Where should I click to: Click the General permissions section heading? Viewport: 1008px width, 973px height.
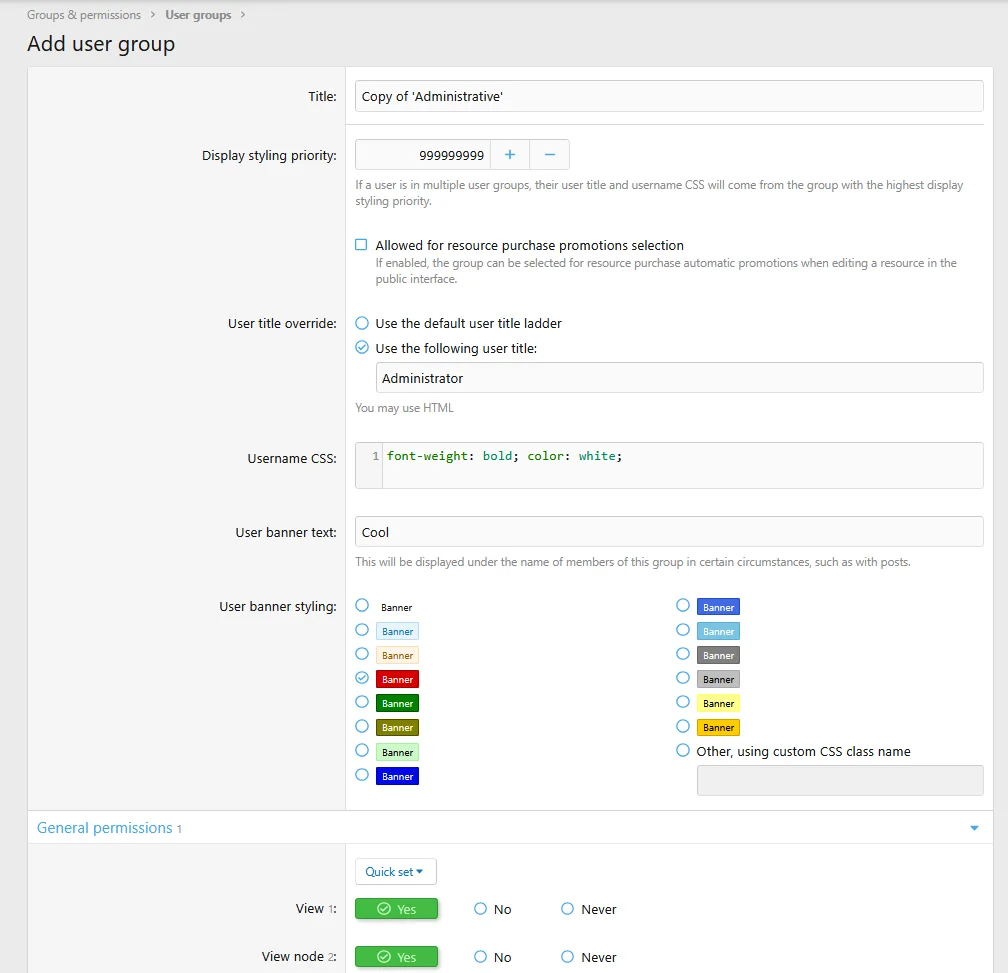tap(105, 828)
